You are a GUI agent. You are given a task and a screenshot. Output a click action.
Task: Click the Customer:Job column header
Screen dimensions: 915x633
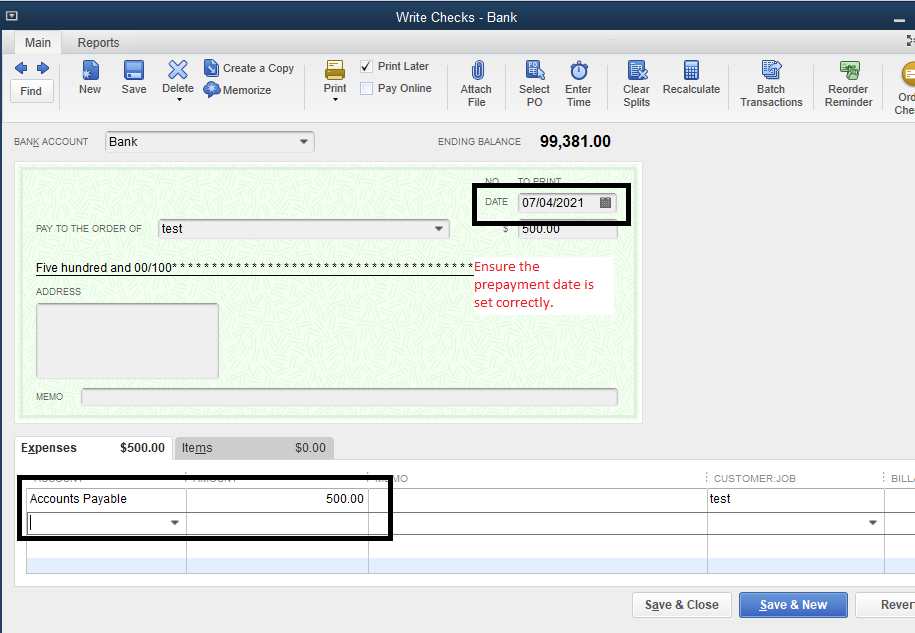tap(755, 478)
